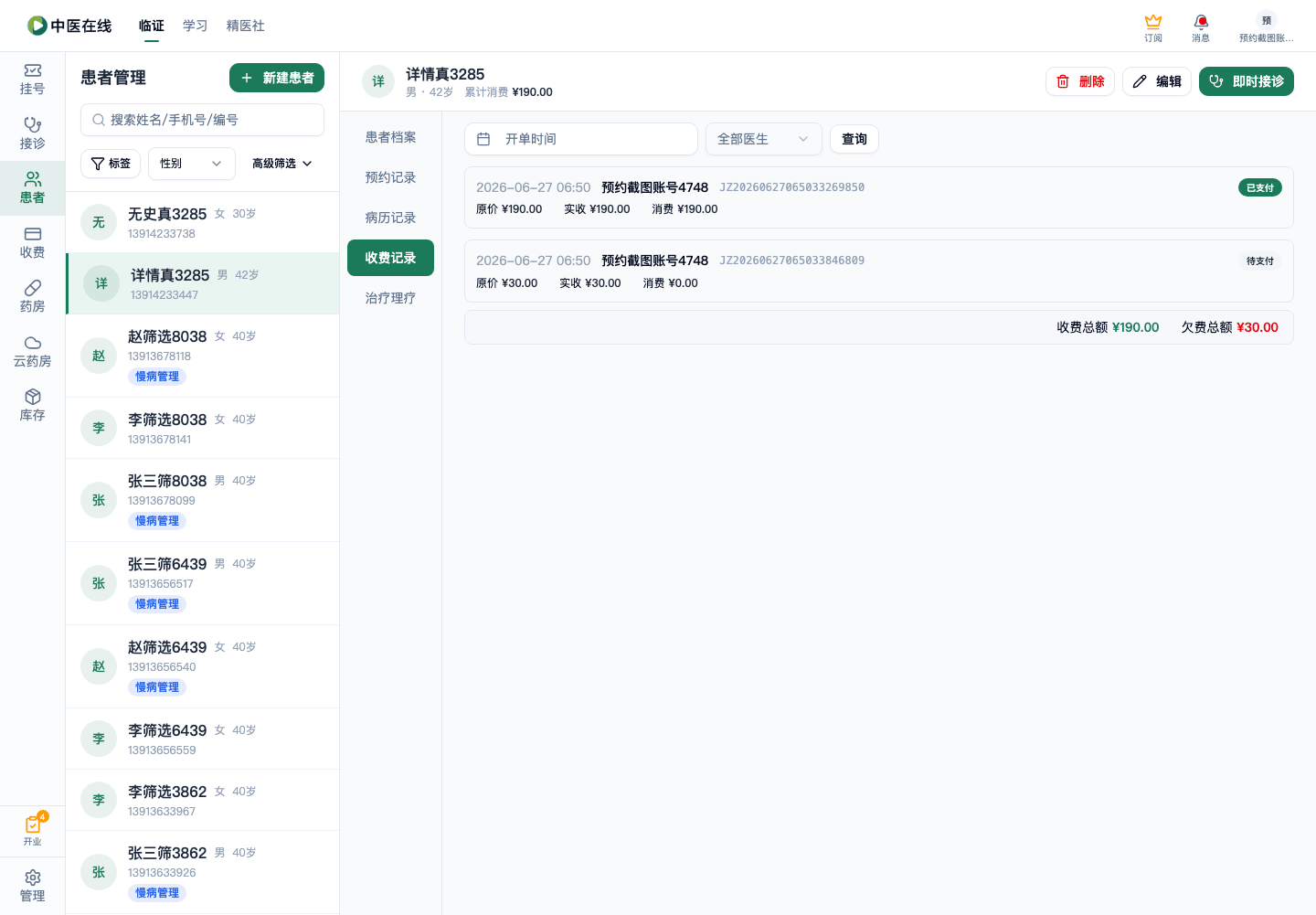Click the 赵 avatar of 赵筛选8038

[99, 356]
